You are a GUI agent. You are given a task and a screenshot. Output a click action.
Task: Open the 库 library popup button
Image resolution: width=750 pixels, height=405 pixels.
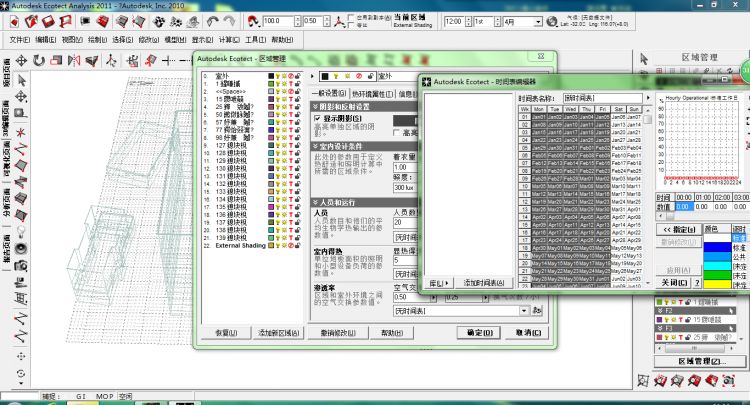point(439,283)
